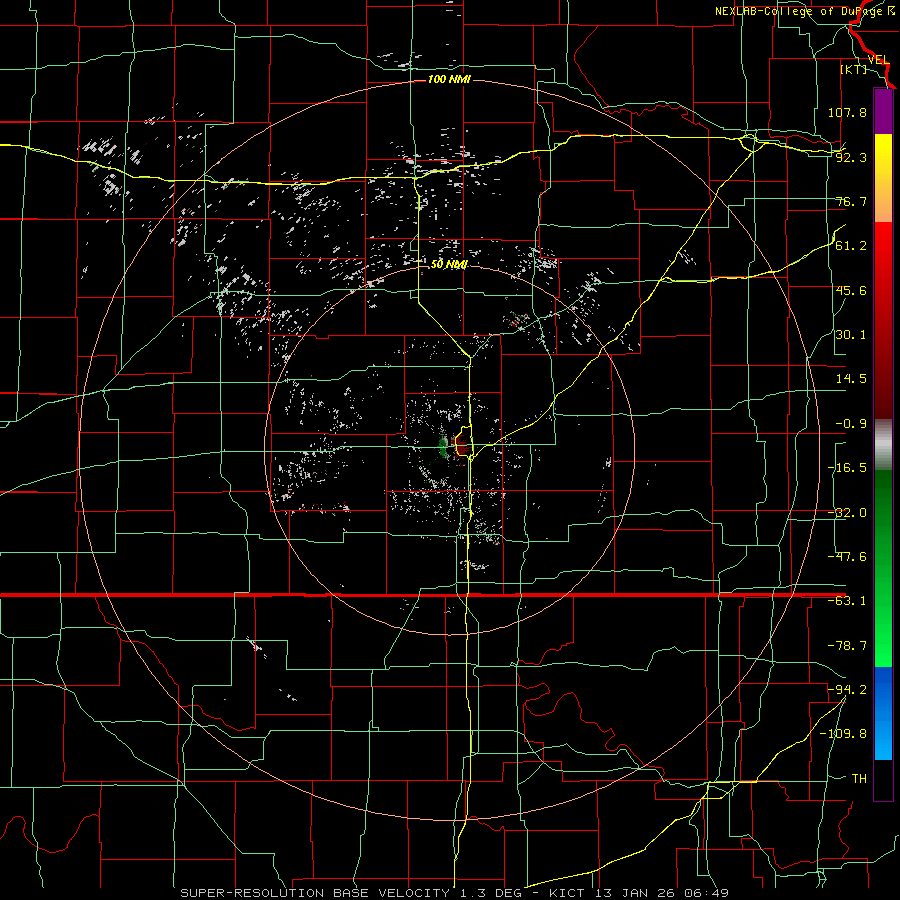The width and height of the screenshot is (900, 900).
Task: Pick the black TH color bar segment
Action: tap(883, 779)
